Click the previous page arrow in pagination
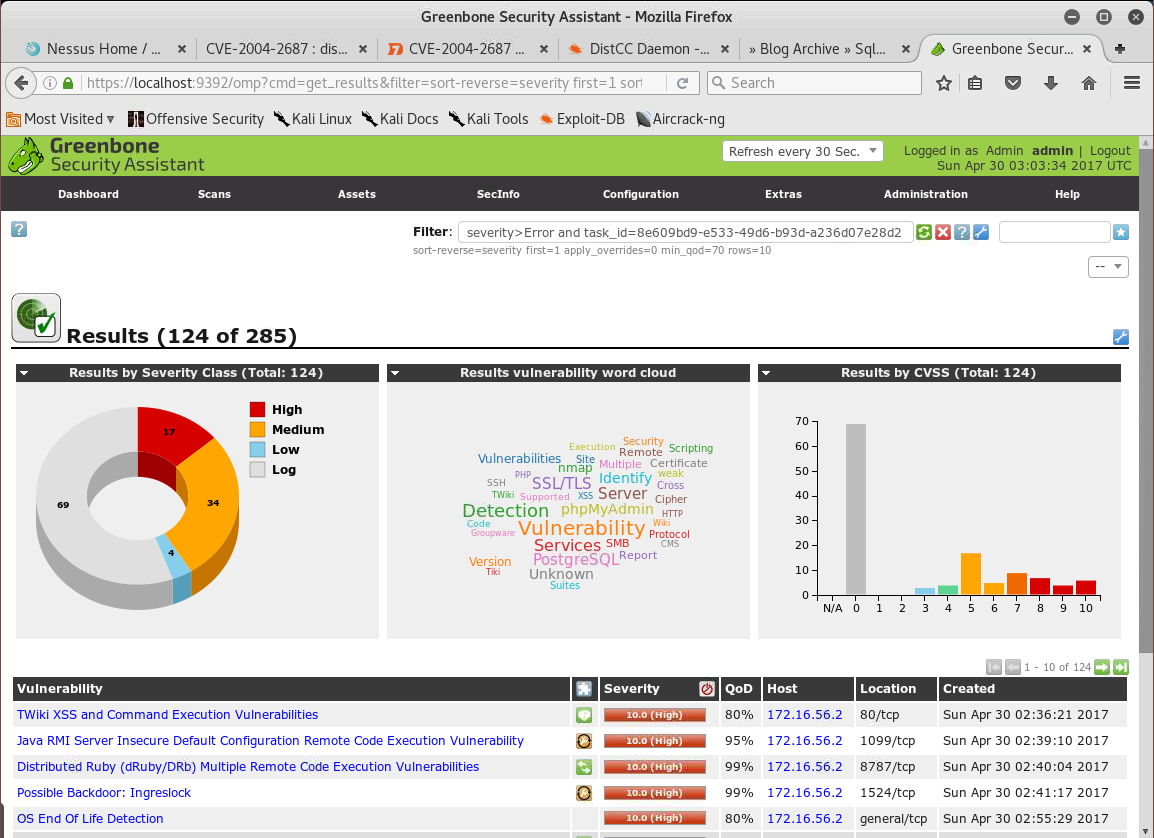This screenshot has height=838, width=1154. 1013,667
